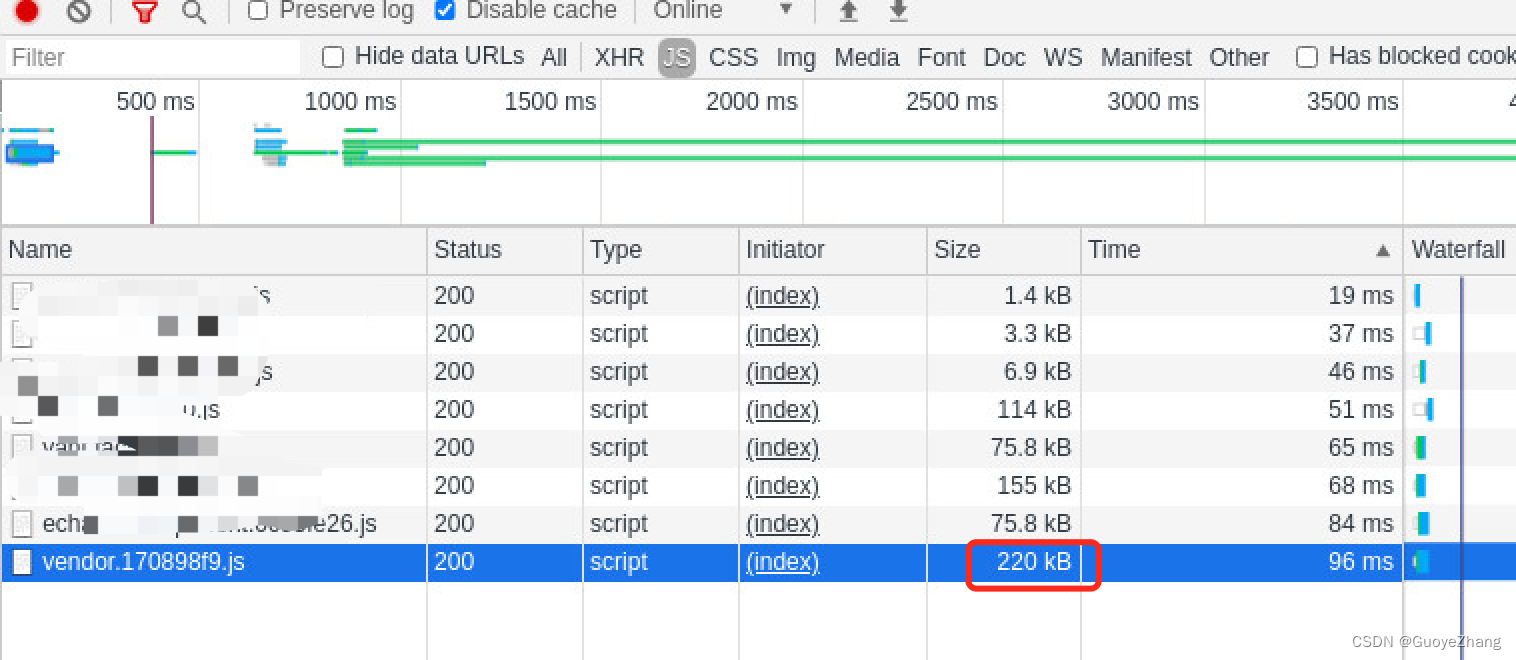1516x660 pixels.
Task: Enable Preserve log checkbox
Action: click(x=258, y=11)
